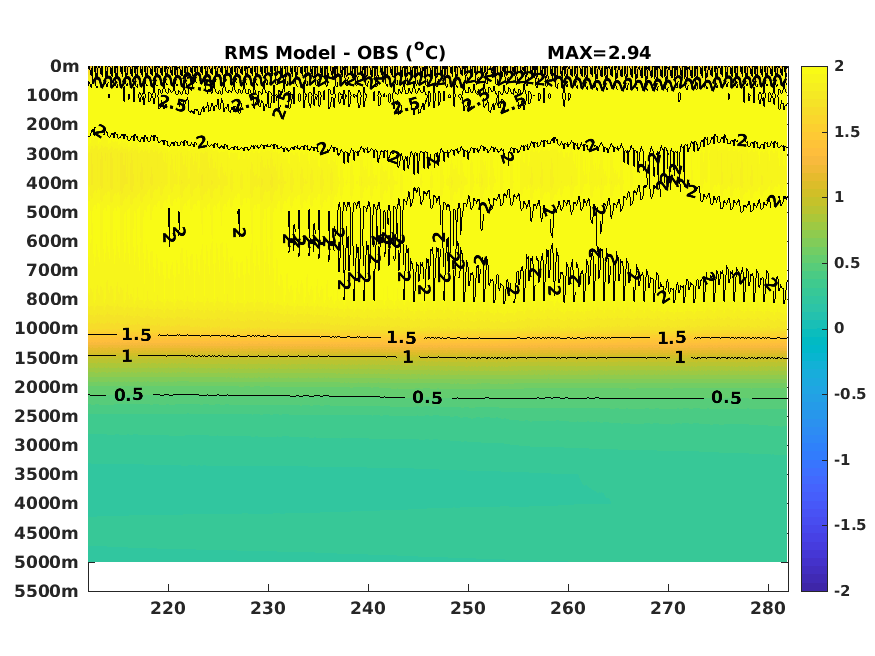Select the '1000m' depth axis label
Image resolution: width=875 pixels, height=656 pixels.
coord(47,329)
